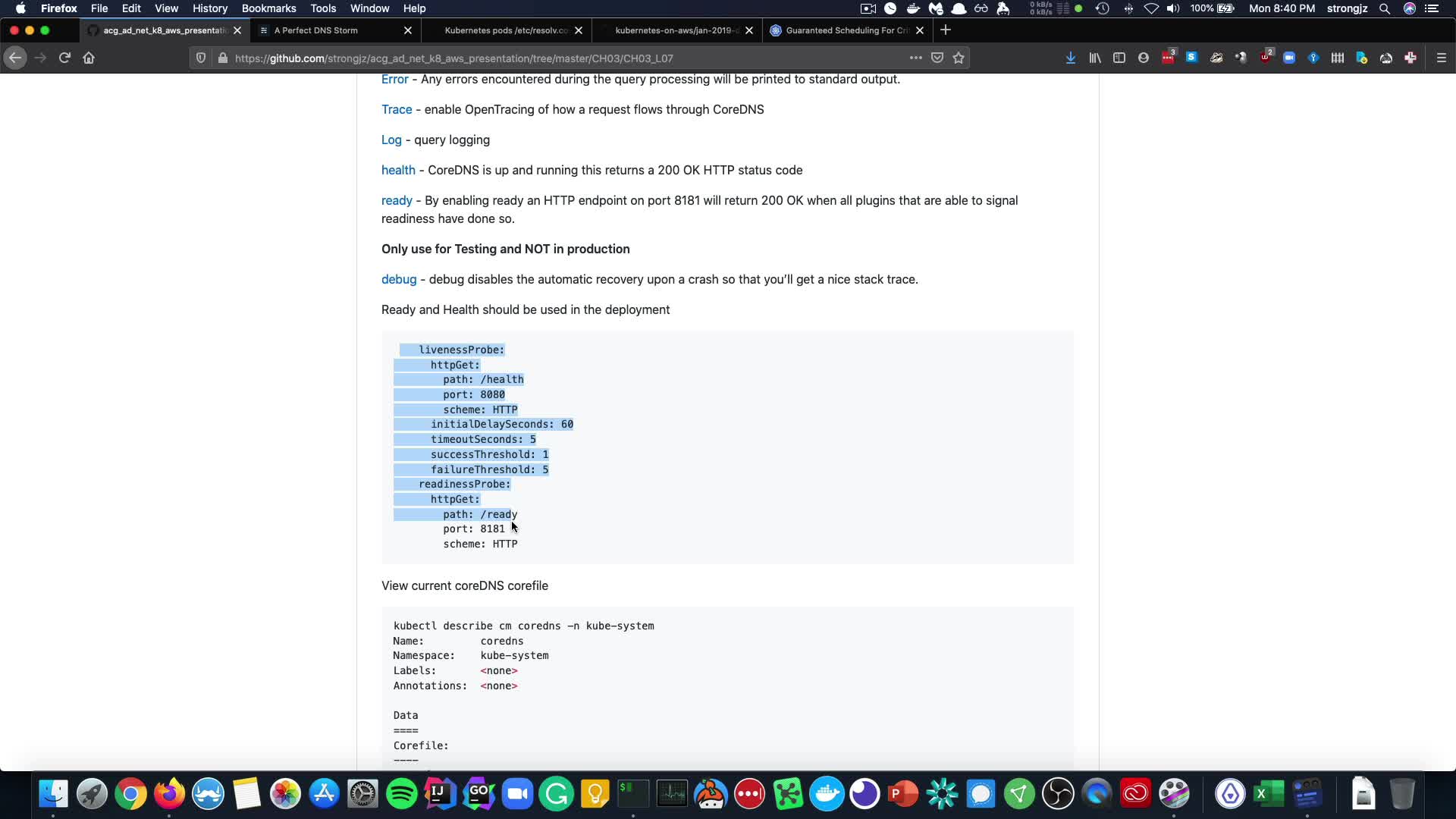1456x819 pixels.
Task: Reload the current page
Action: 64,58
